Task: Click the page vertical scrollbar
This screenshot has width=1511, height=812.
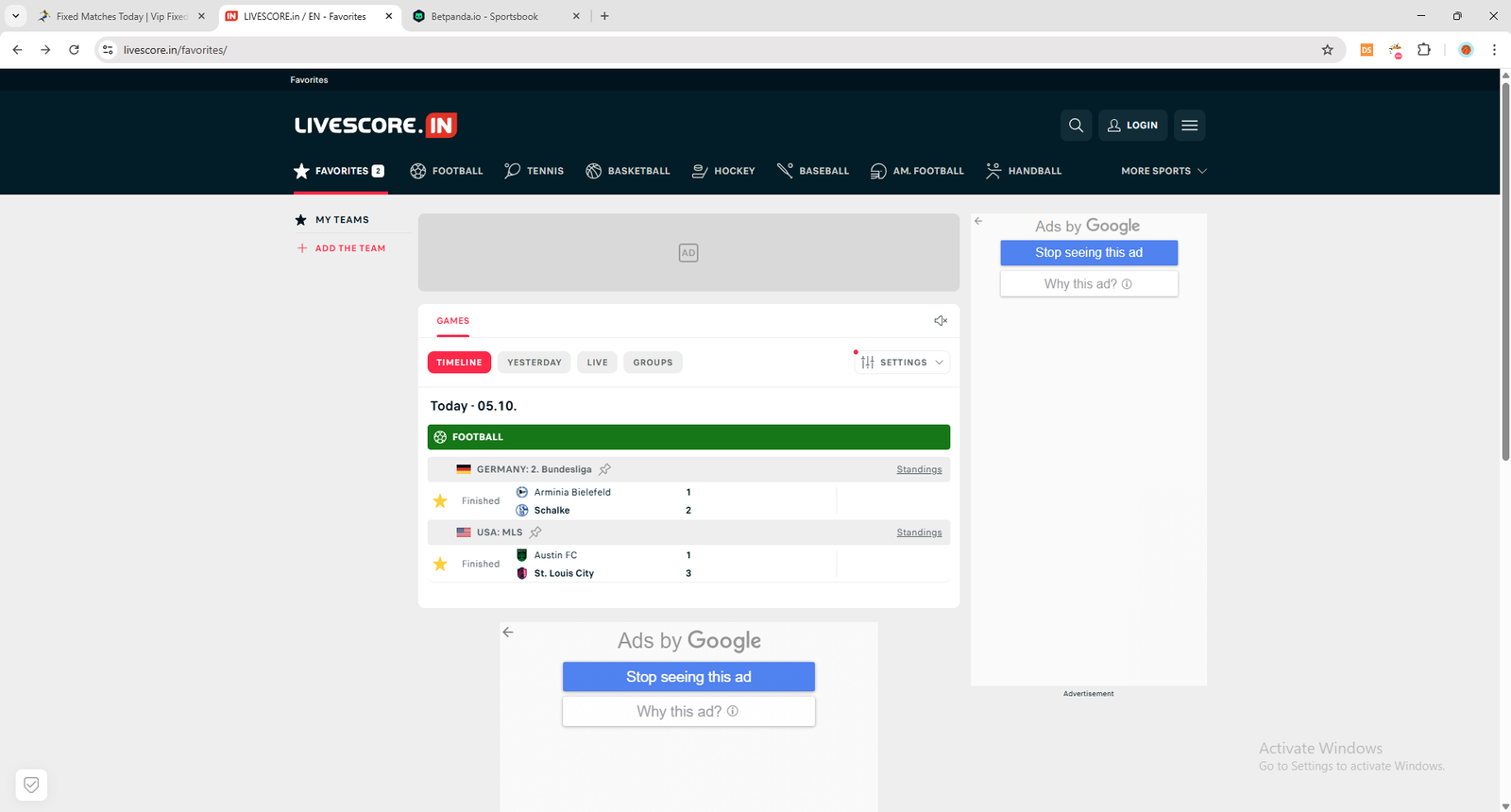Action: tap(1505, 283)
